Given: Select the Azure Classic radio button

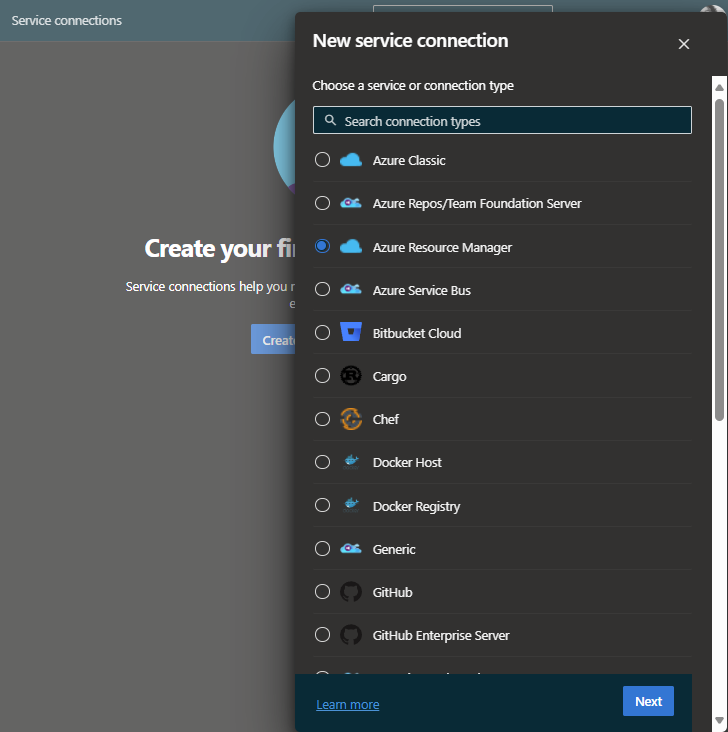Looking at the screenshot, I should point(322,160).
